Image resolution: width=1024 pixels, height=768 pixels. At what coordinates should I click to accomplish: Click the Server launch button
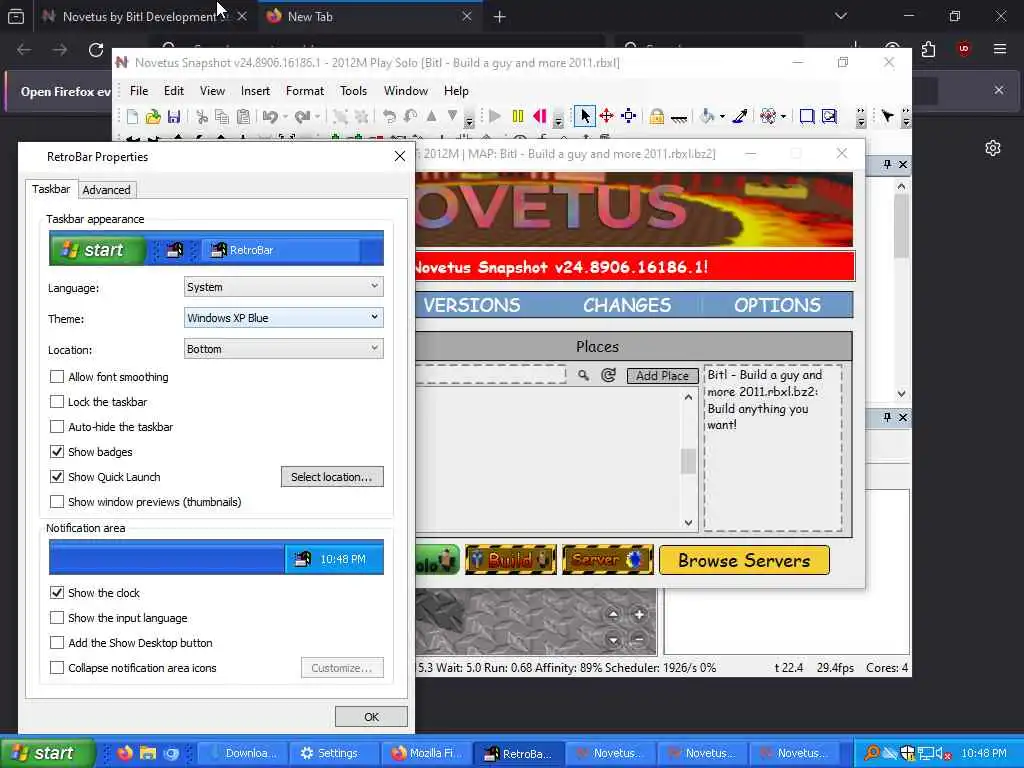point(607,560)
